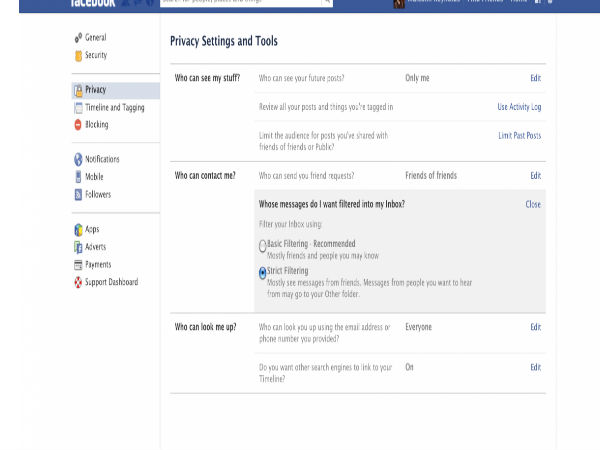
Task: Open the Notifications globe icon
Action: click(x=78, y=159)
